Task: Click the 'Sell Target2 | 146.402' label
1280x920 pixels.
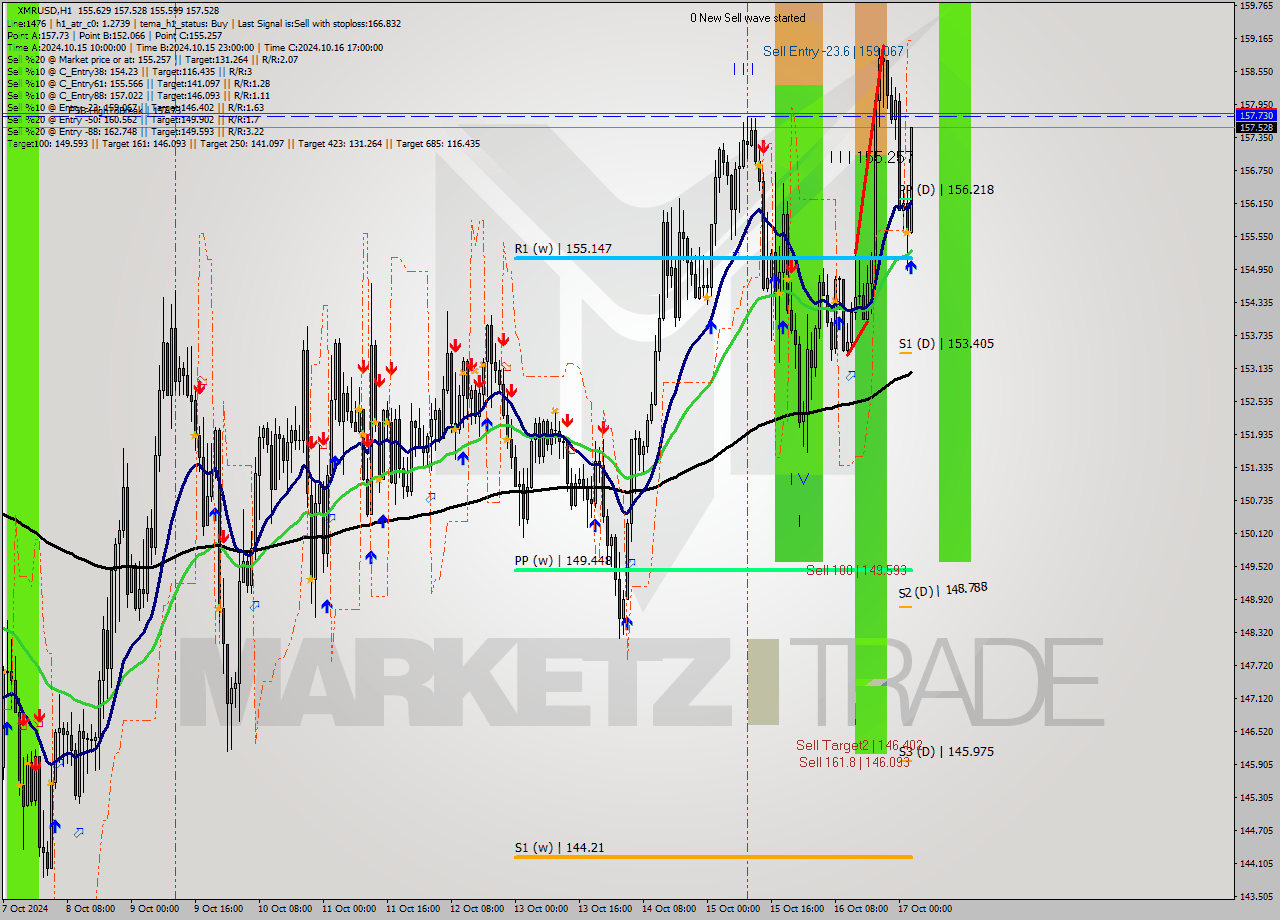Action: click(x=858, y=745)
